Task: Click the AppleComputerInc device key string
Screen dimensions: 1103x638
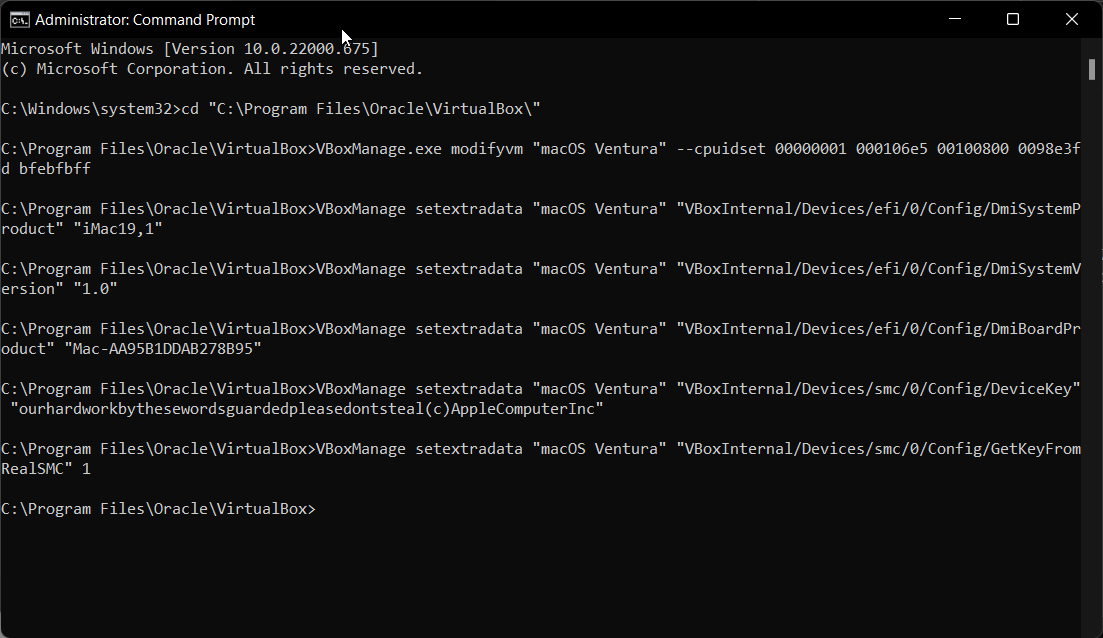Action: (309, 409)
